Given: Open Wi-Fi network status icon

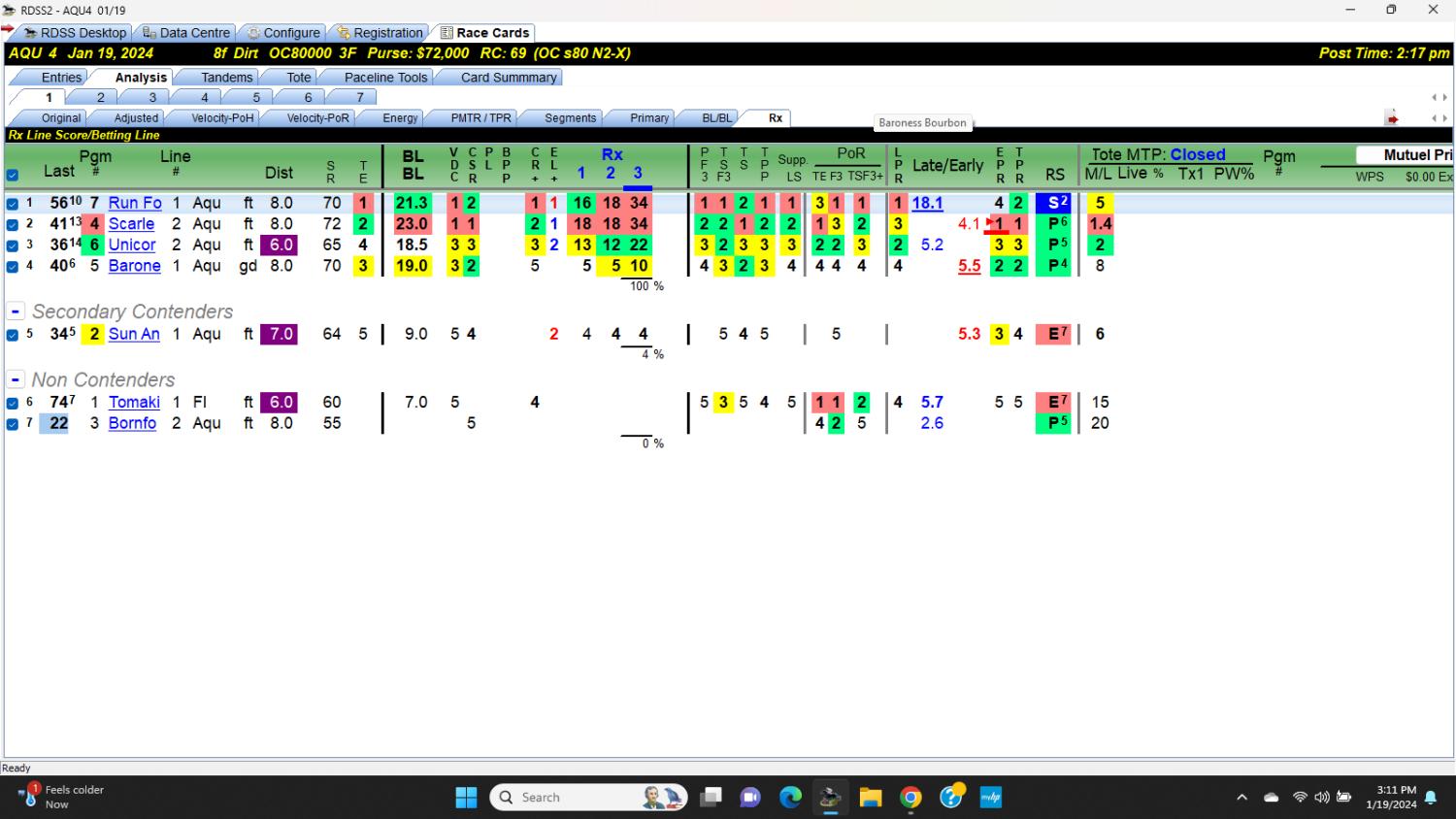Looking at the screenshot, I should point(1300,798).
